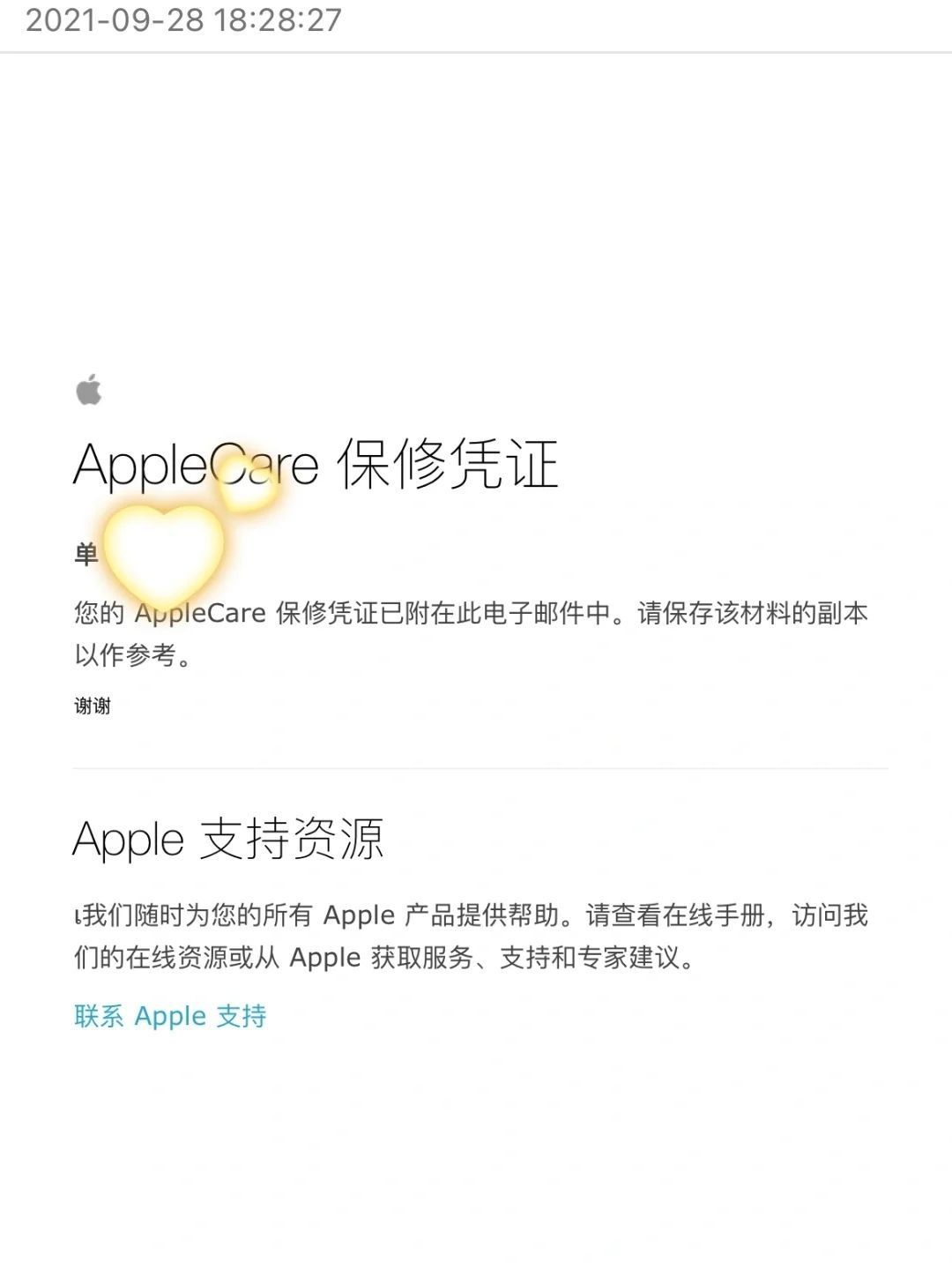Click the 我们随时为您的所有 phrase
The width and height of the screenshot is (952, 1270).
click(x=198, y=915)
